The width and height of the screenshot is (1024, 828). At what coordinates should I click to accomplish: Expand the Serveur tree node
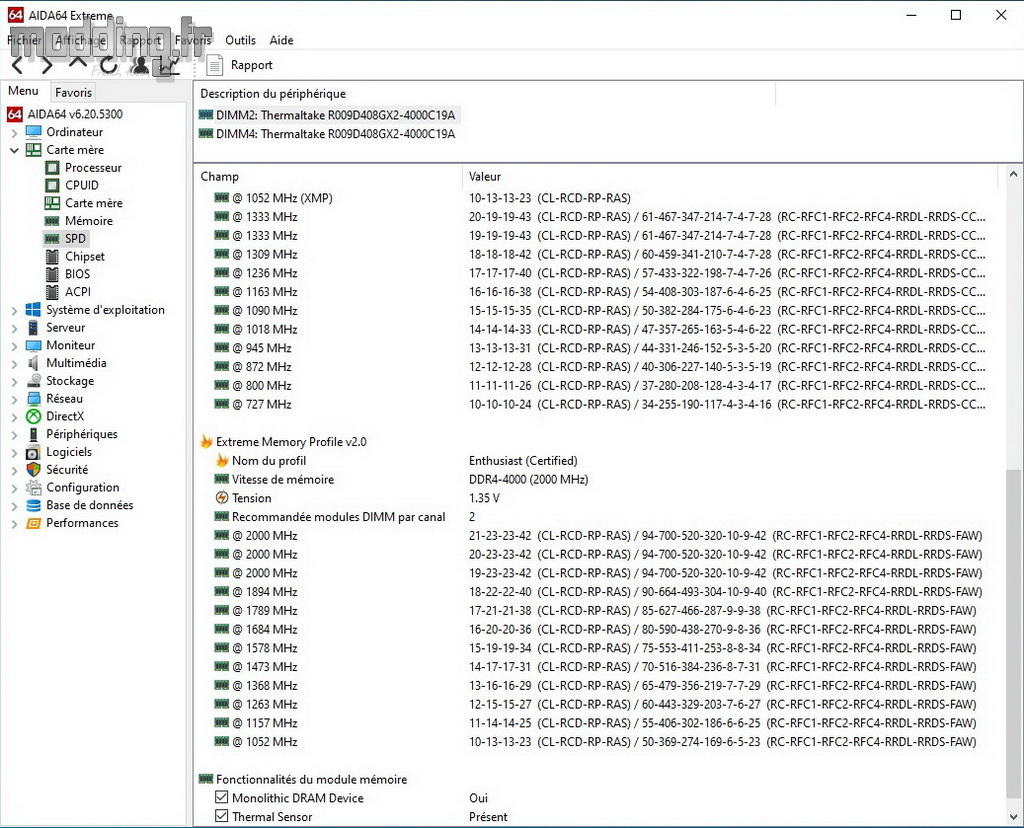[x=14, y=328]
